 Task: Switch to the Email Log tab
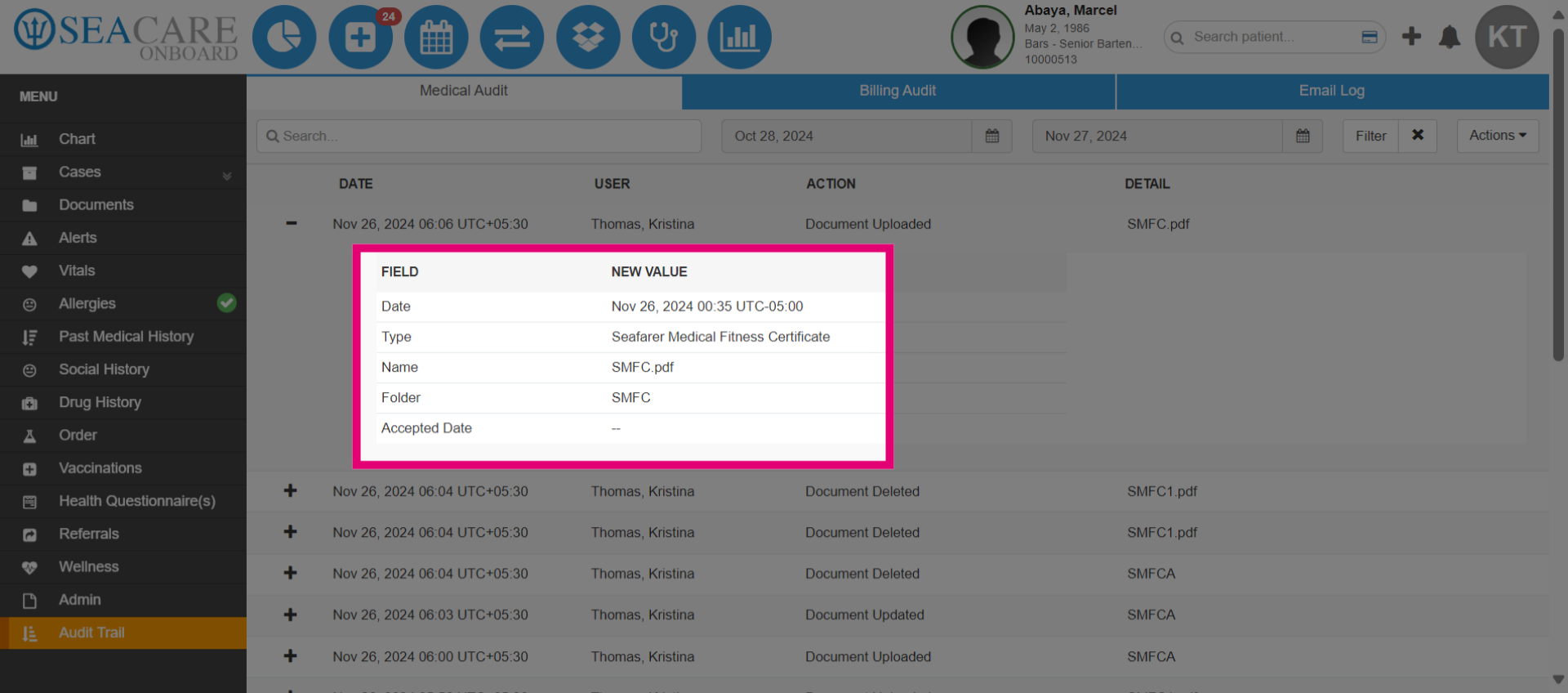click(x=1332, y=92)
